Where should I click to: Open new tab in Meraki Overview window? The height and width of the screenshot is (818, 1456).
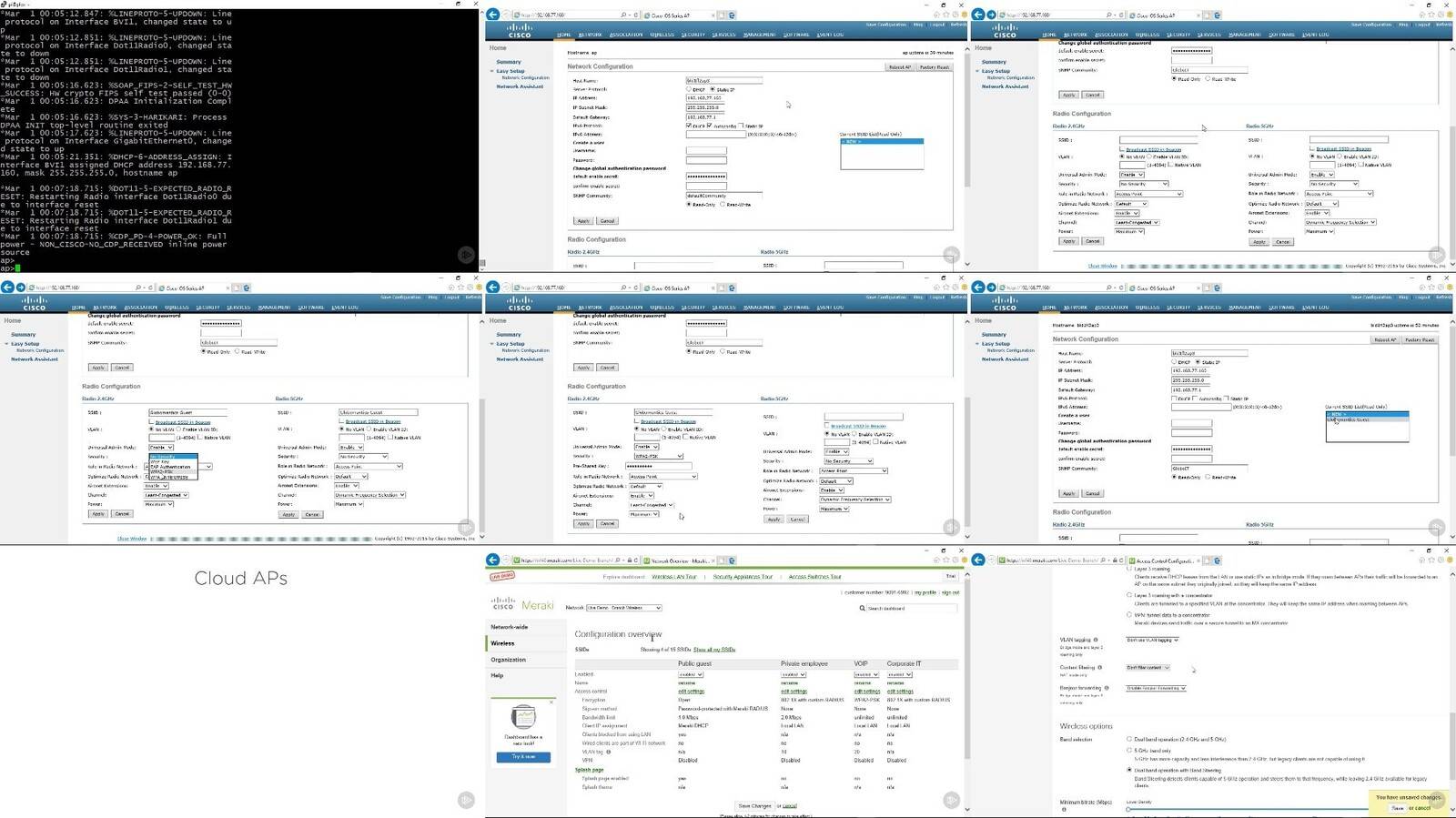(x=722, y=560)
